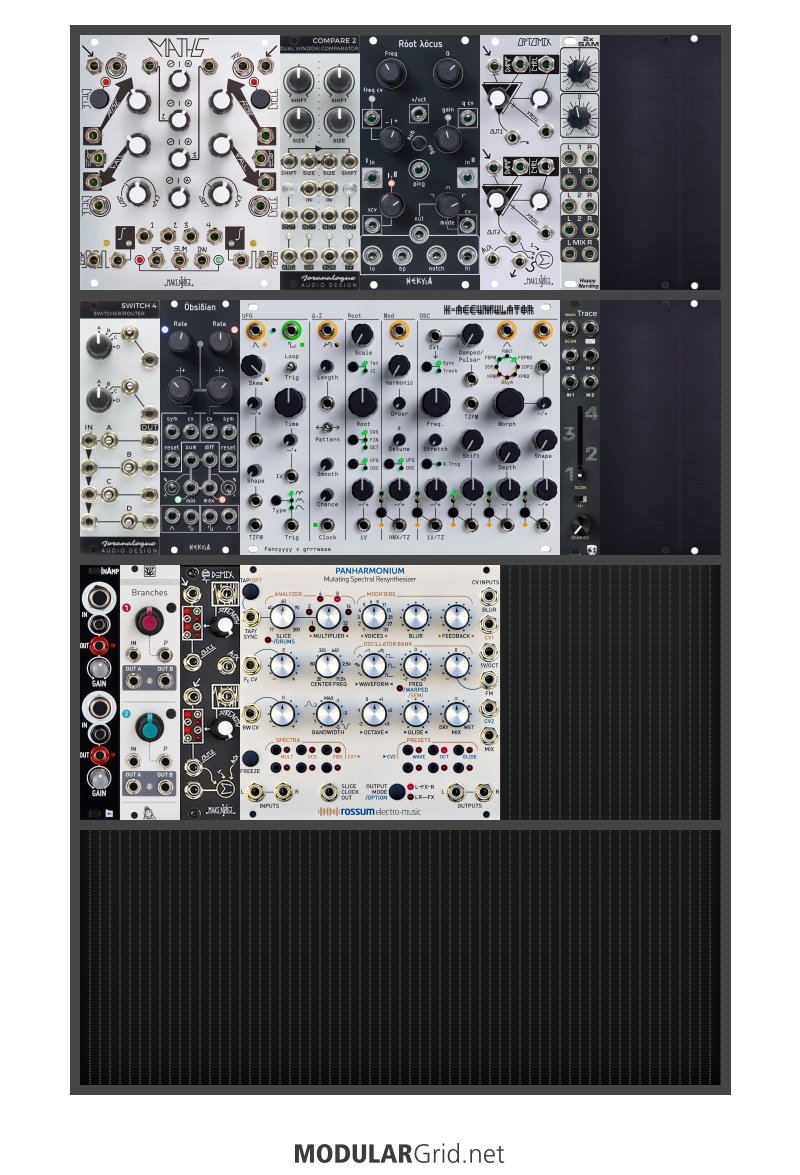Viewport: 800px width, 1175px height.
Task: Click the FEEDBACK knob on Panharmonium
Action: pyautogui.click(x=456, y=617)
